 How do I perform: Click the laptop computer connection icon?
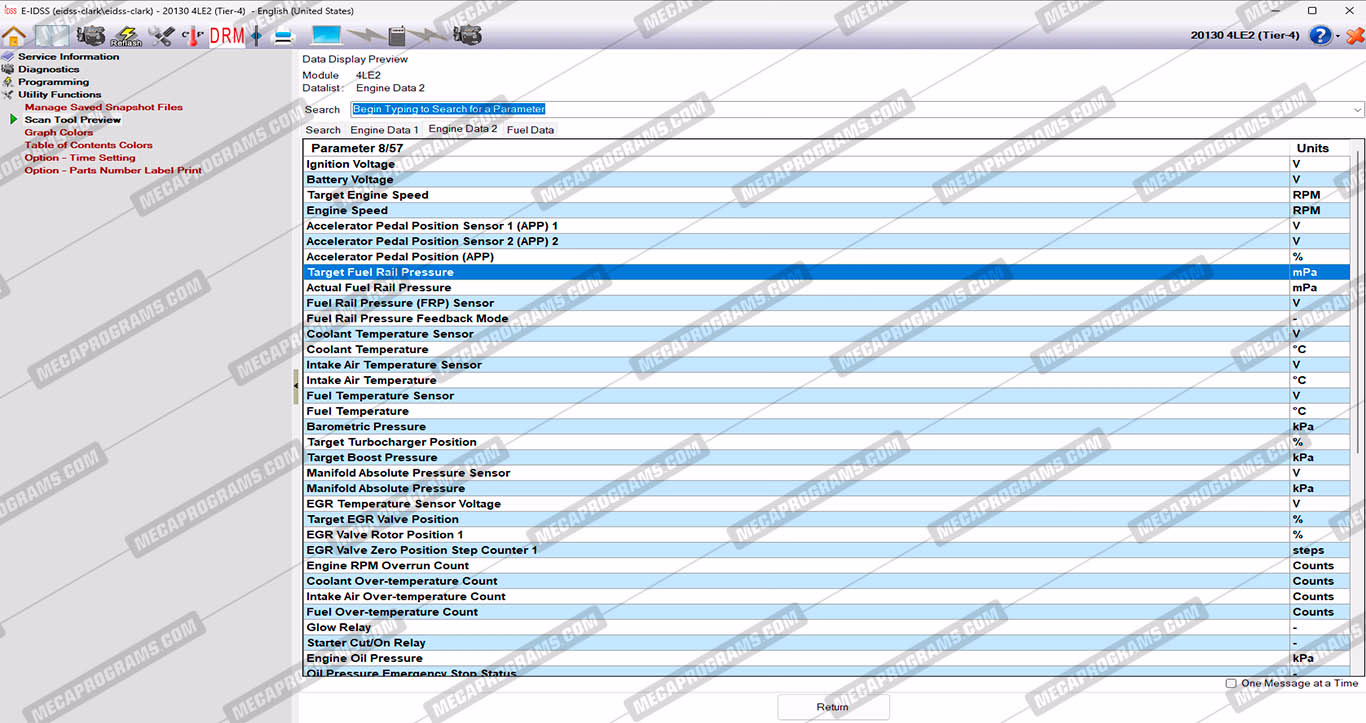[x=326, y=36]
